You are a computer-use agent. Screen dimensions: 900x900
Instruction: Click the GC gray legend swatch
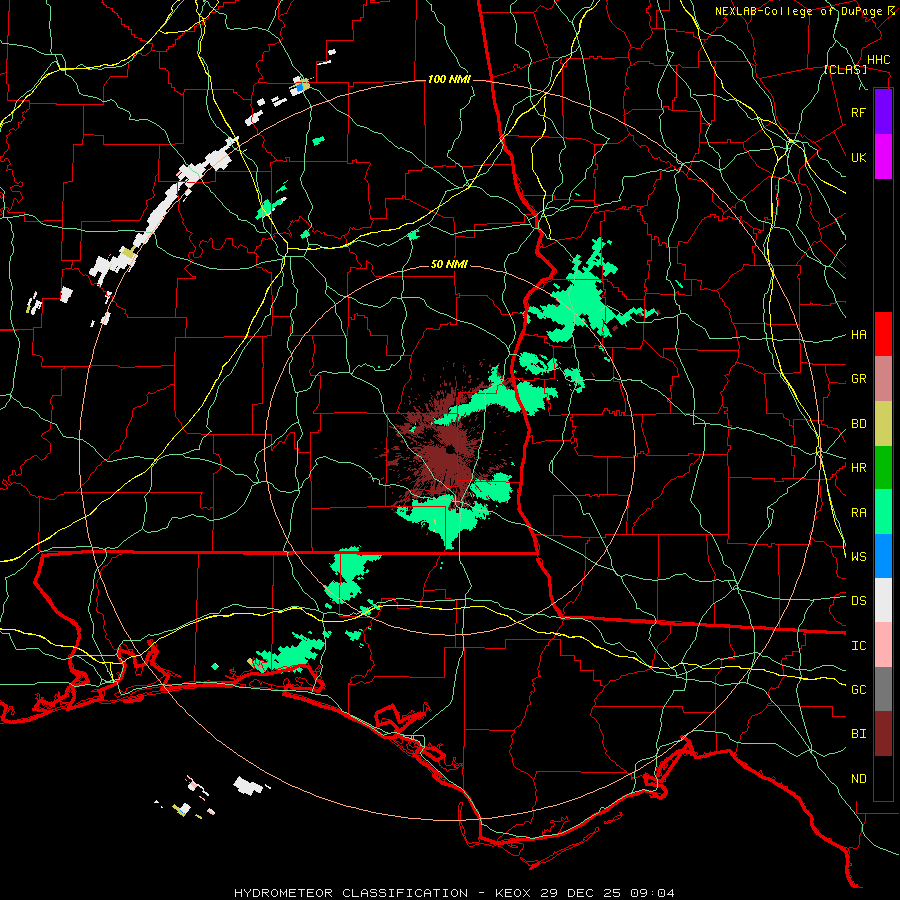click(x=883, y=689)
